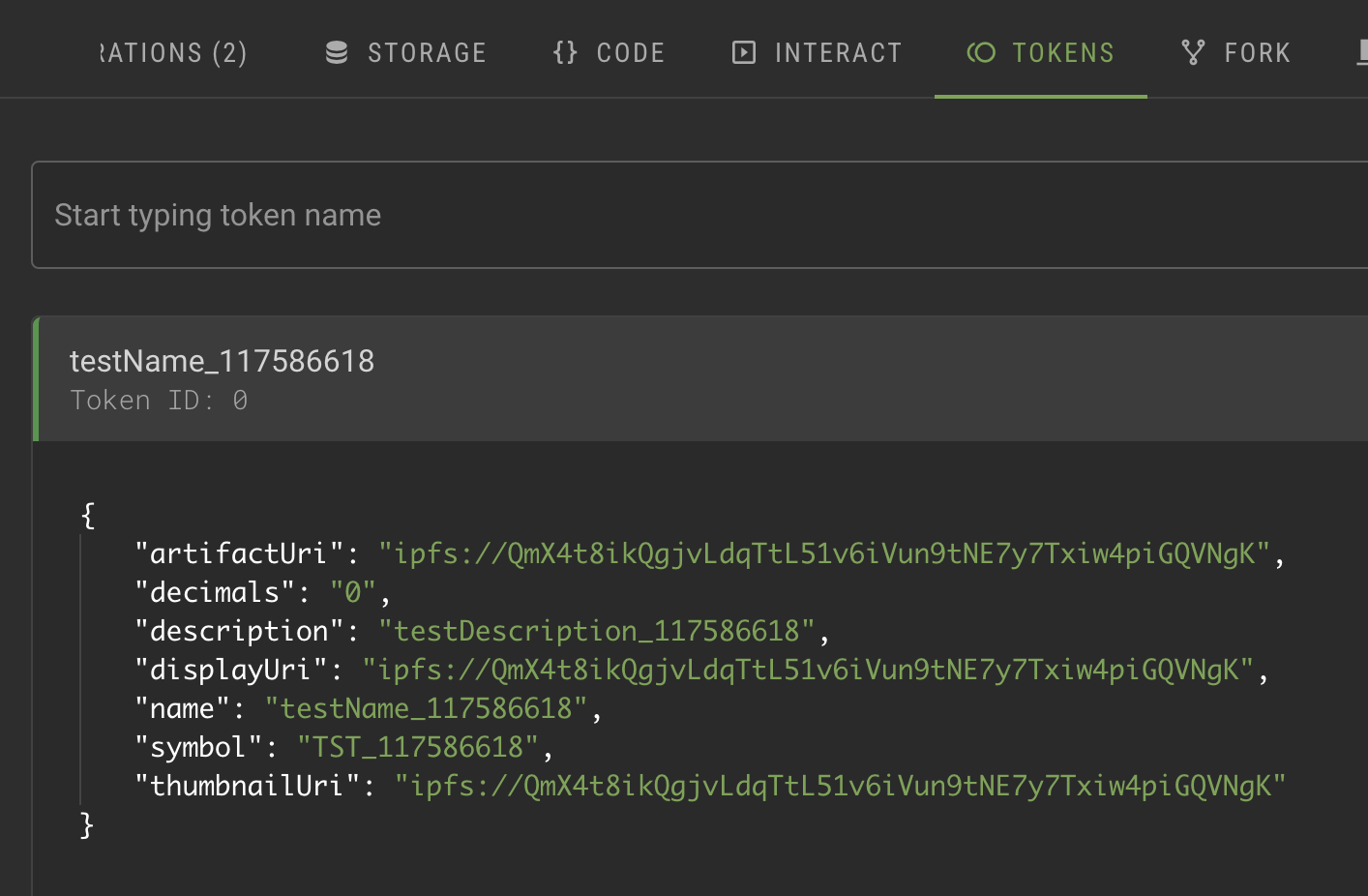Viewport: 1368px width, 896px height.
Task: Click the Interact play-box icon
Action: pos(743,52)
